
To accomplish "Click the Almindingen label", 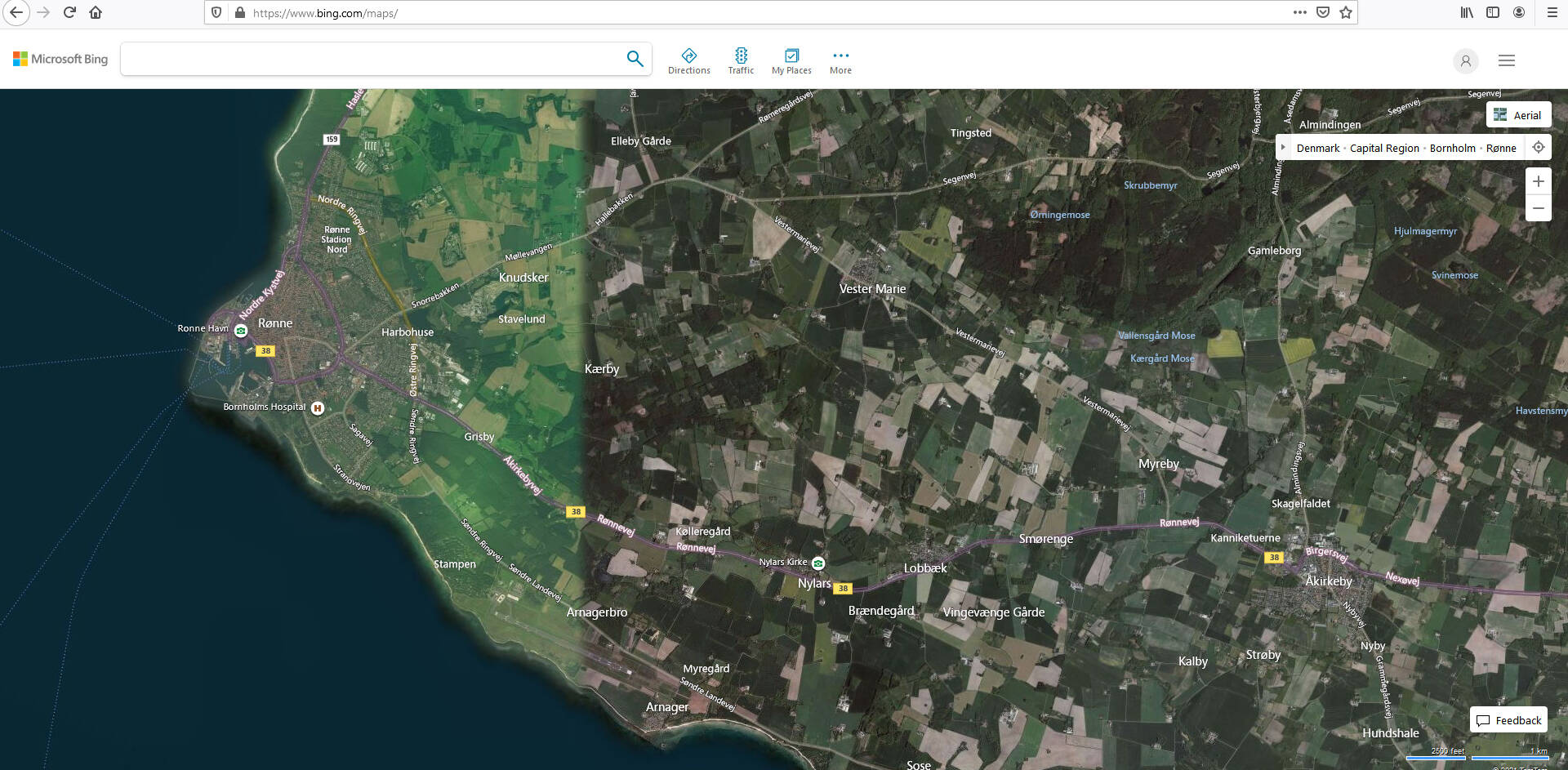I will (1330, 125).
